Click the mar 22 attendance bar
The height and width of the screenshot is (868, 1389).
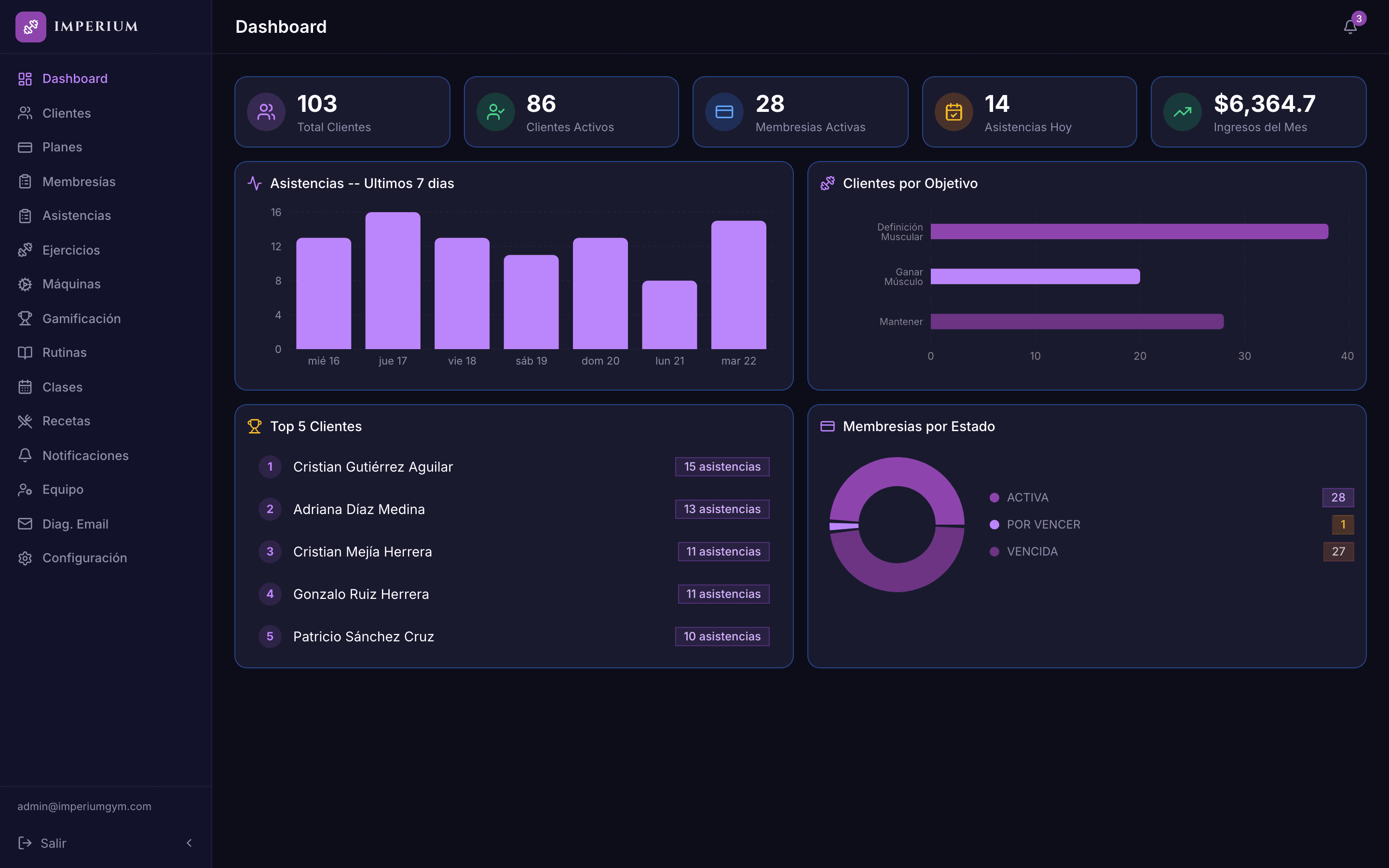point(739,285)
